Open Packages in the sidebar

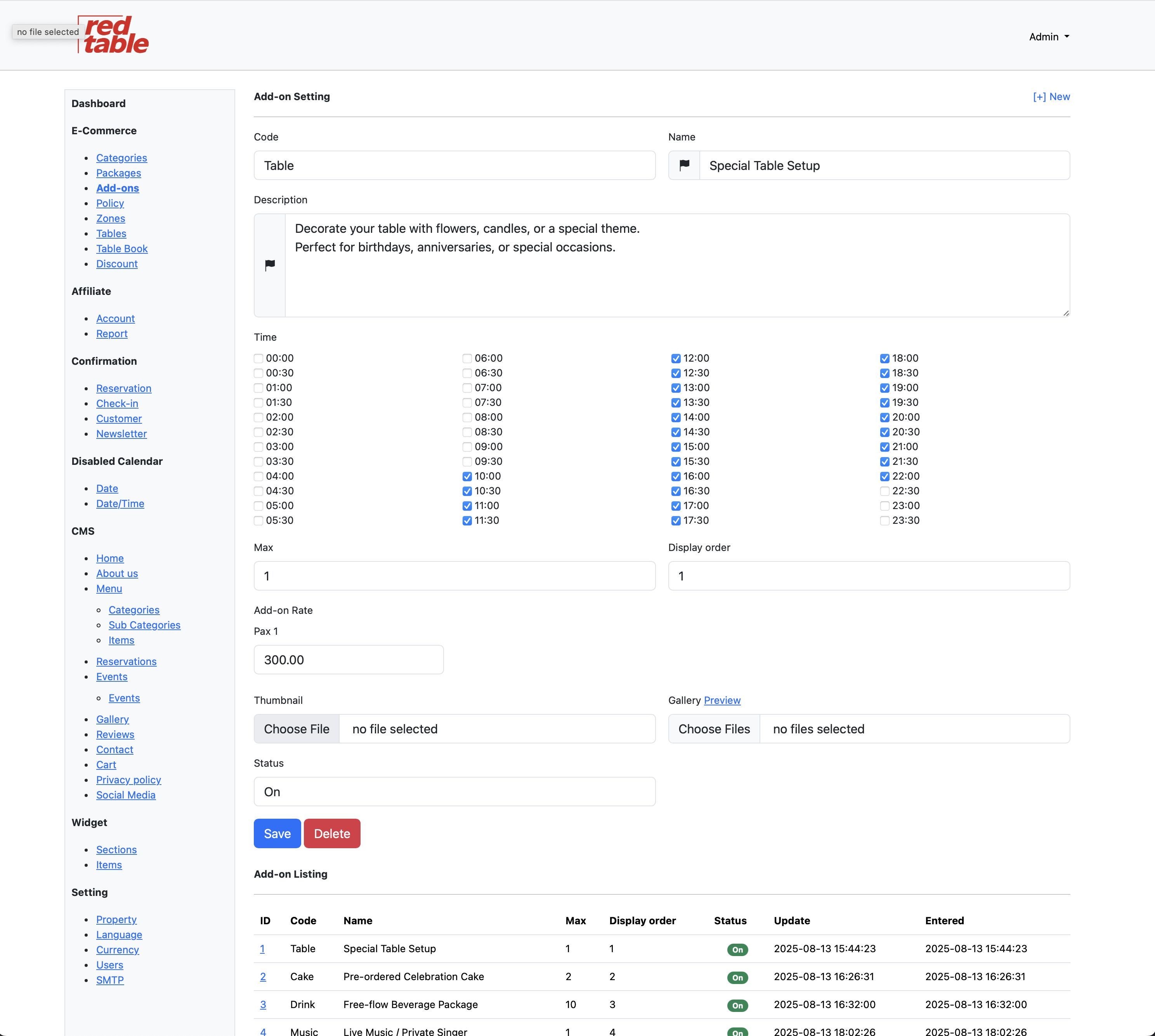tap(118, 173)
